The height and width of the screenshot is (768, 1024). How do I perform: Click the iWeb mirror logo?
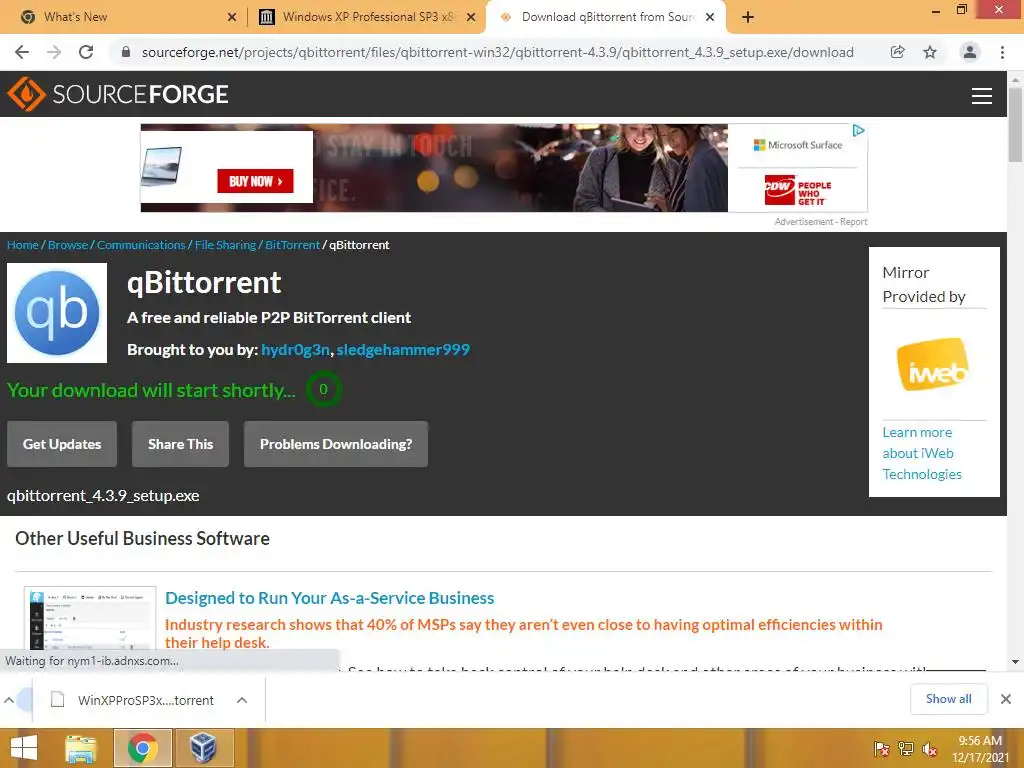pyautogui.click(x=933, y=364)
